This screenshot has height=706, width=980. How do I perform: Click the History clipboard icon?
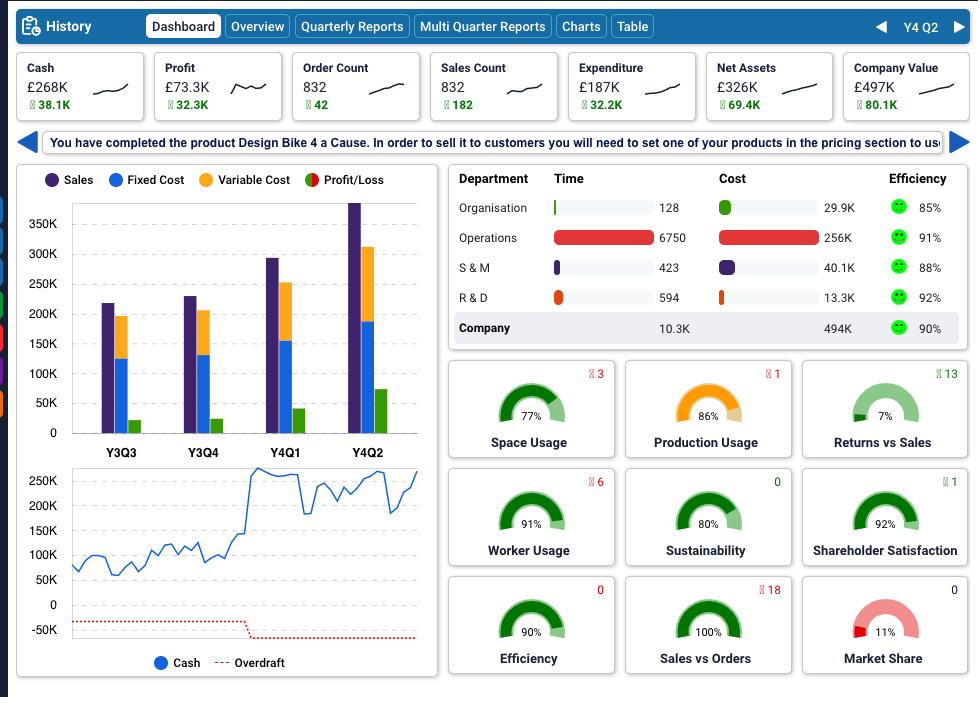tap(31, 27)
